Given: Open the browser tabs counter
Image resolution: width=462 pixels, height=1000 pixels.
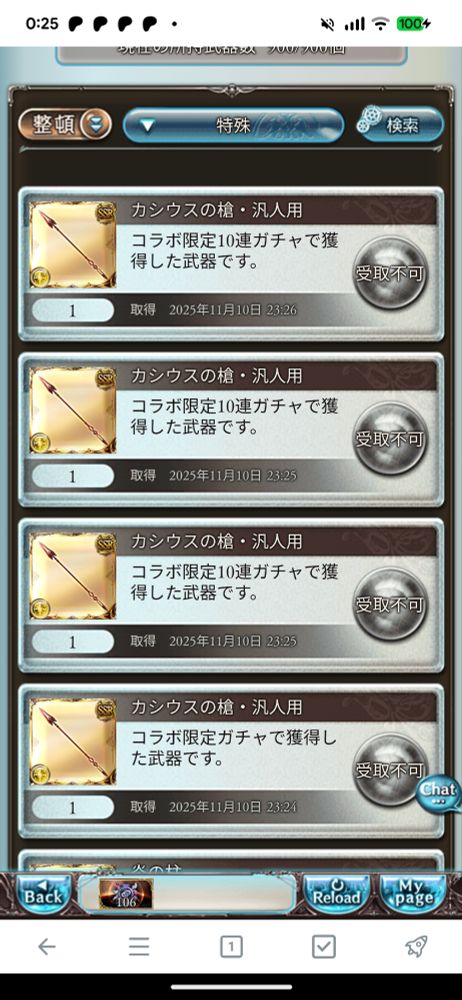Looking at the screenshot, I should pos(231,946).
